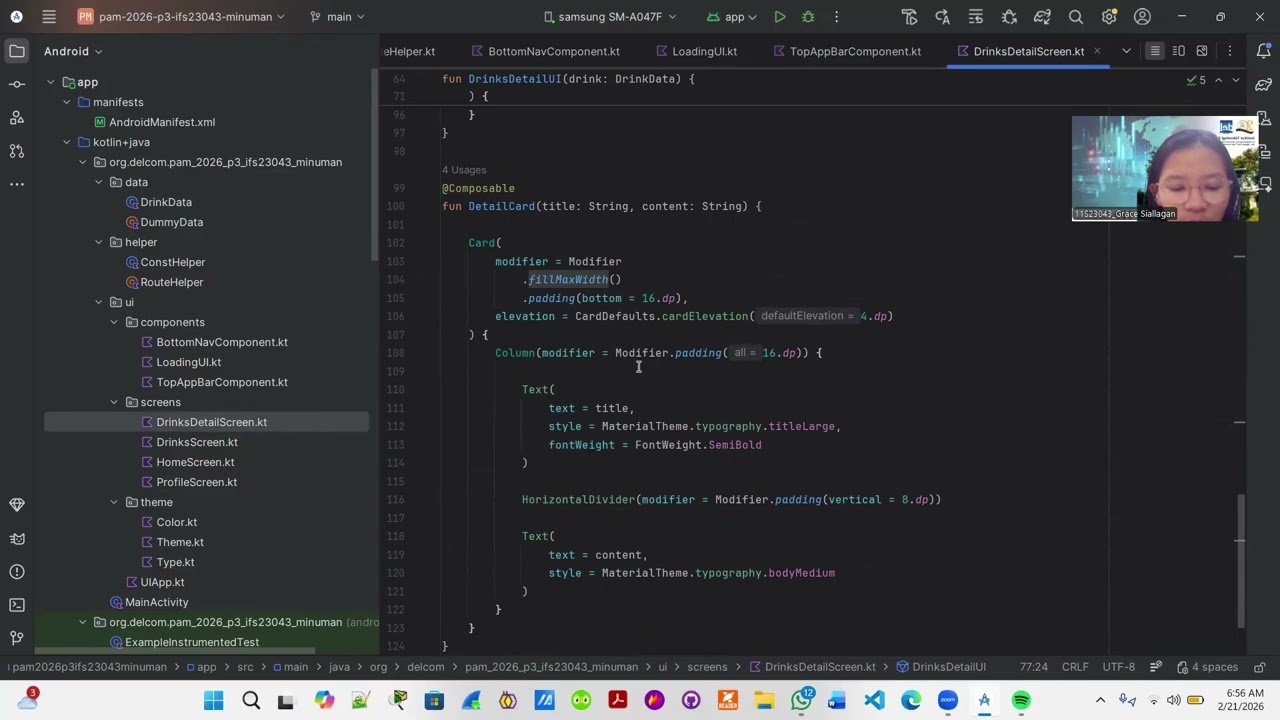Select DummyData in data folder
Screen dimensions: 1280x720
pyautogui.click(x=171, y=222)
